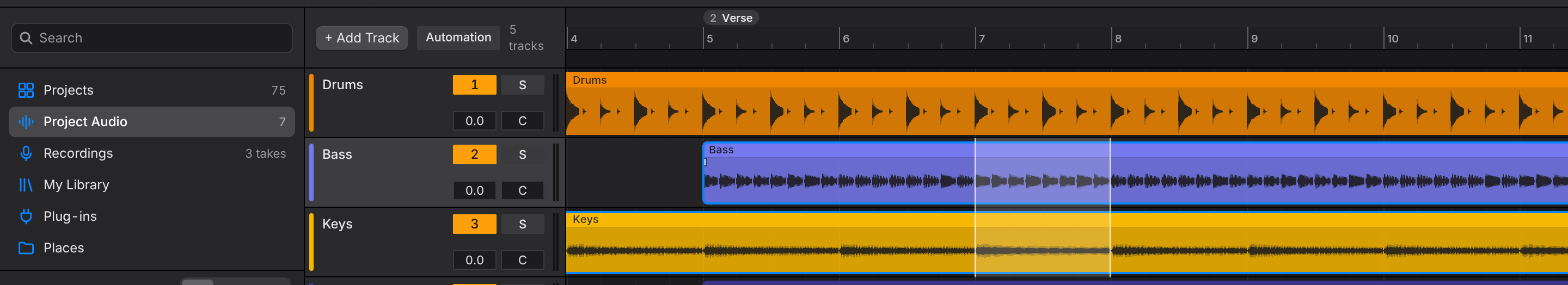This screenshot has width=1568, height=285.
Task: Open Plug-ins in the sidebar
Action: pyautogui.click(x=151, y=216)
